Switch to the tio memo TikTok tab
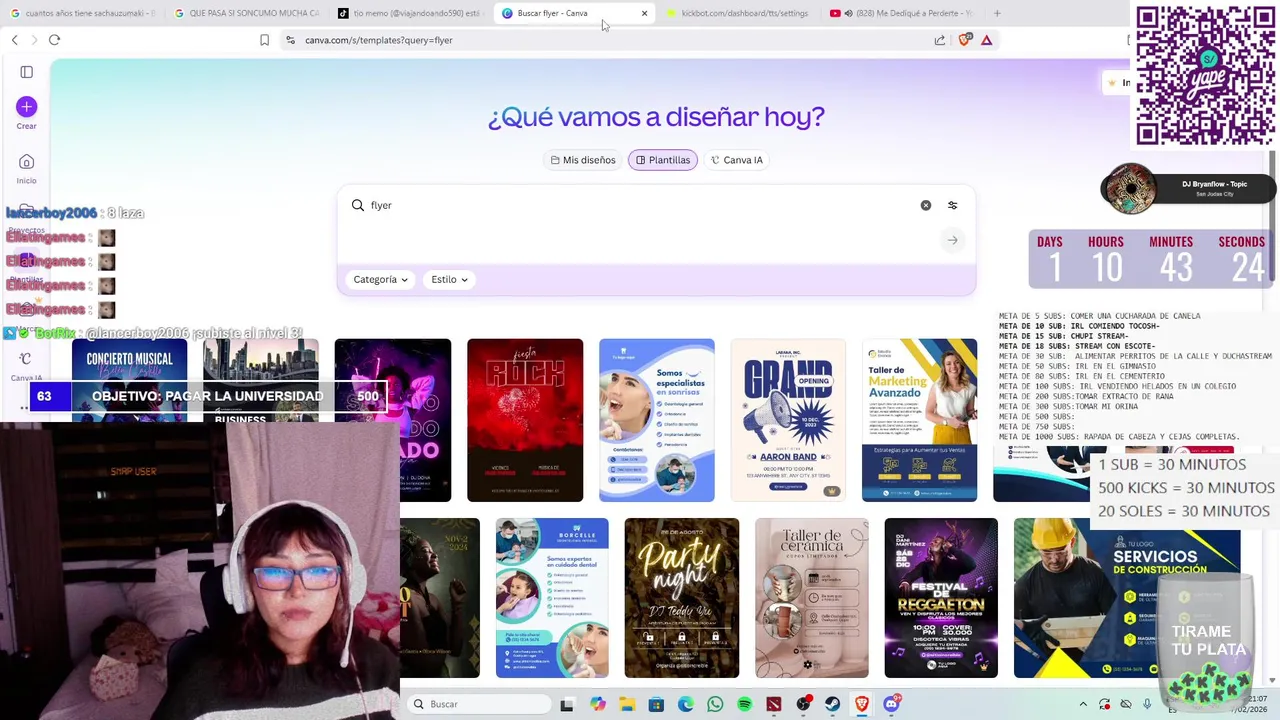Viewport: 1280px width, 720px height. point(410,13)
